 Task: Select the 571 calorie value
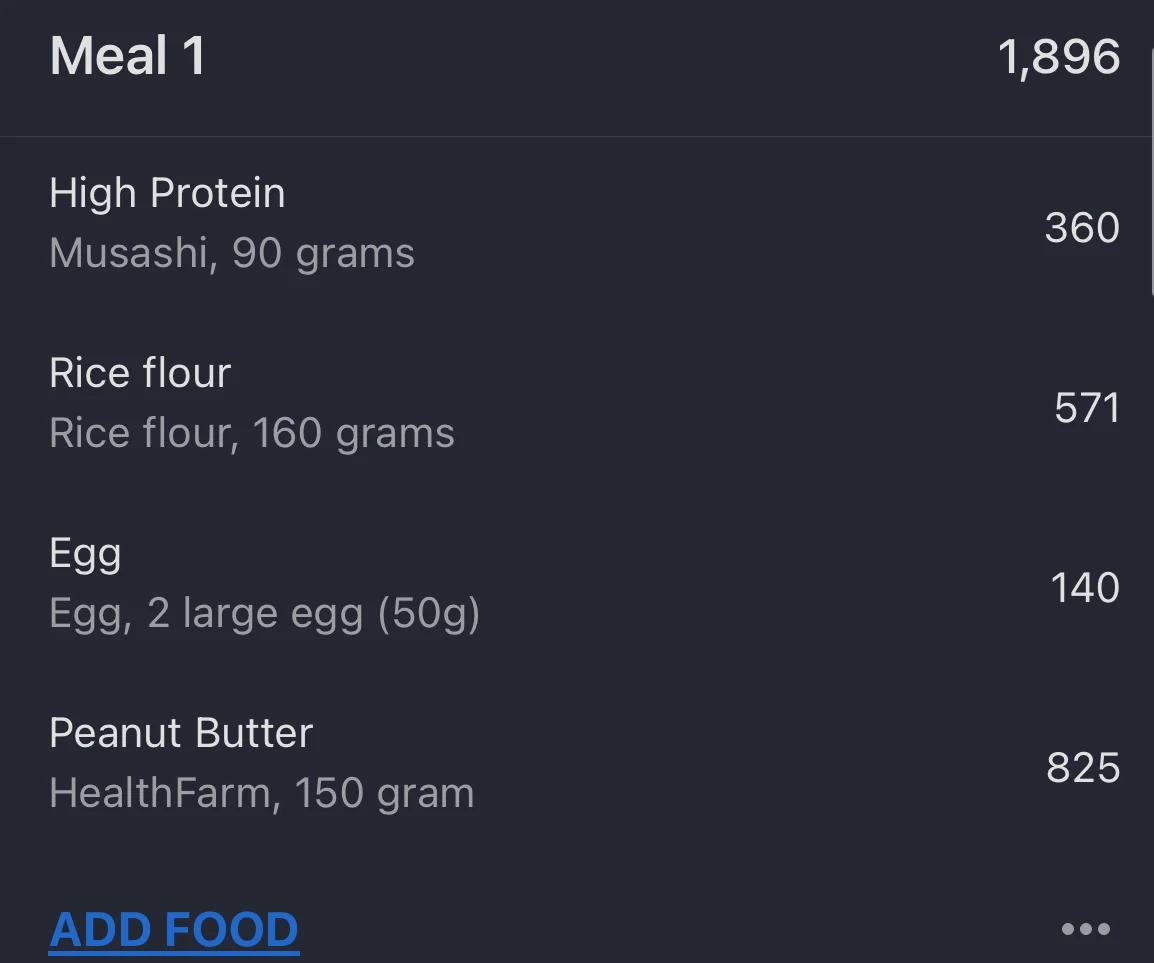coord(1087,408)
